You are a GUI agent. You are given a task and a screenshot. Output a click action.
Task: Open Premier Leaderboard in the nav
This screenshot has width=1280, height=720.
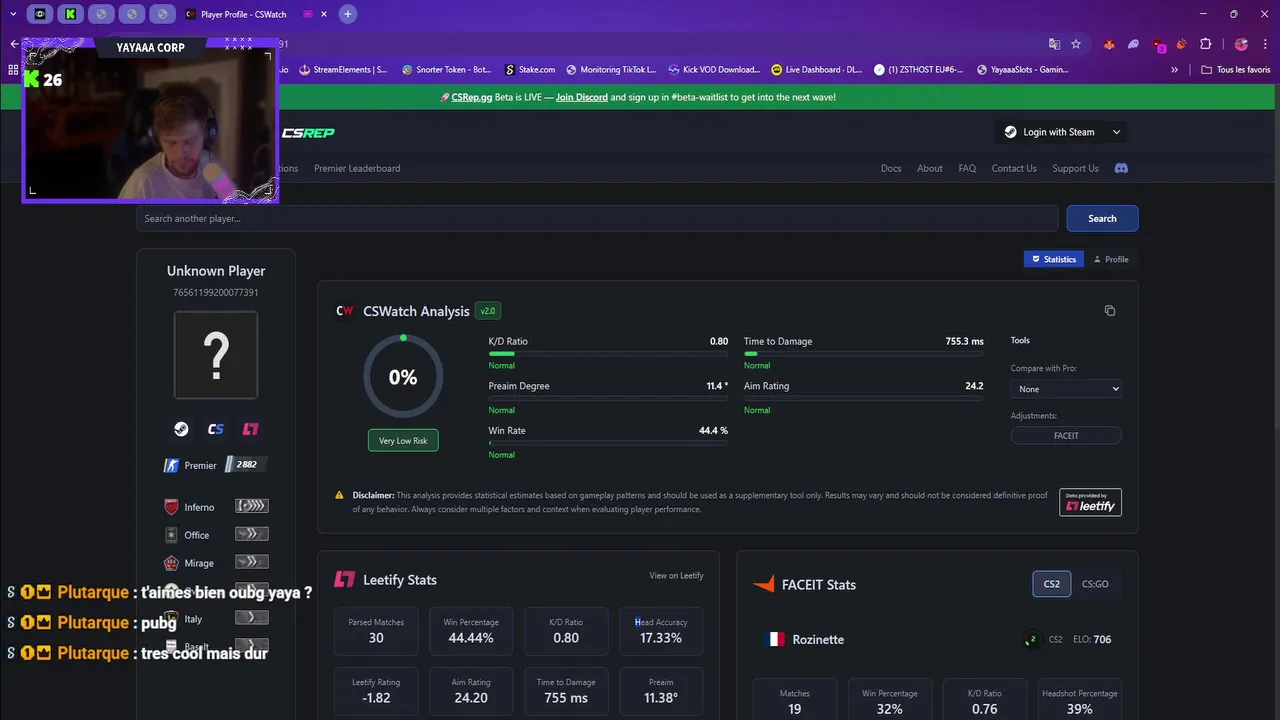[x=357, y=168]
